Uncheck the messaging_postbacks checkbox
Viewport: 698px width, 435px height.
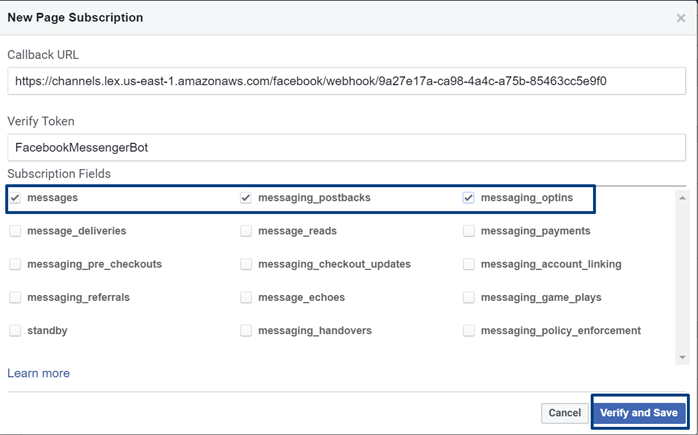pos(246,198)
